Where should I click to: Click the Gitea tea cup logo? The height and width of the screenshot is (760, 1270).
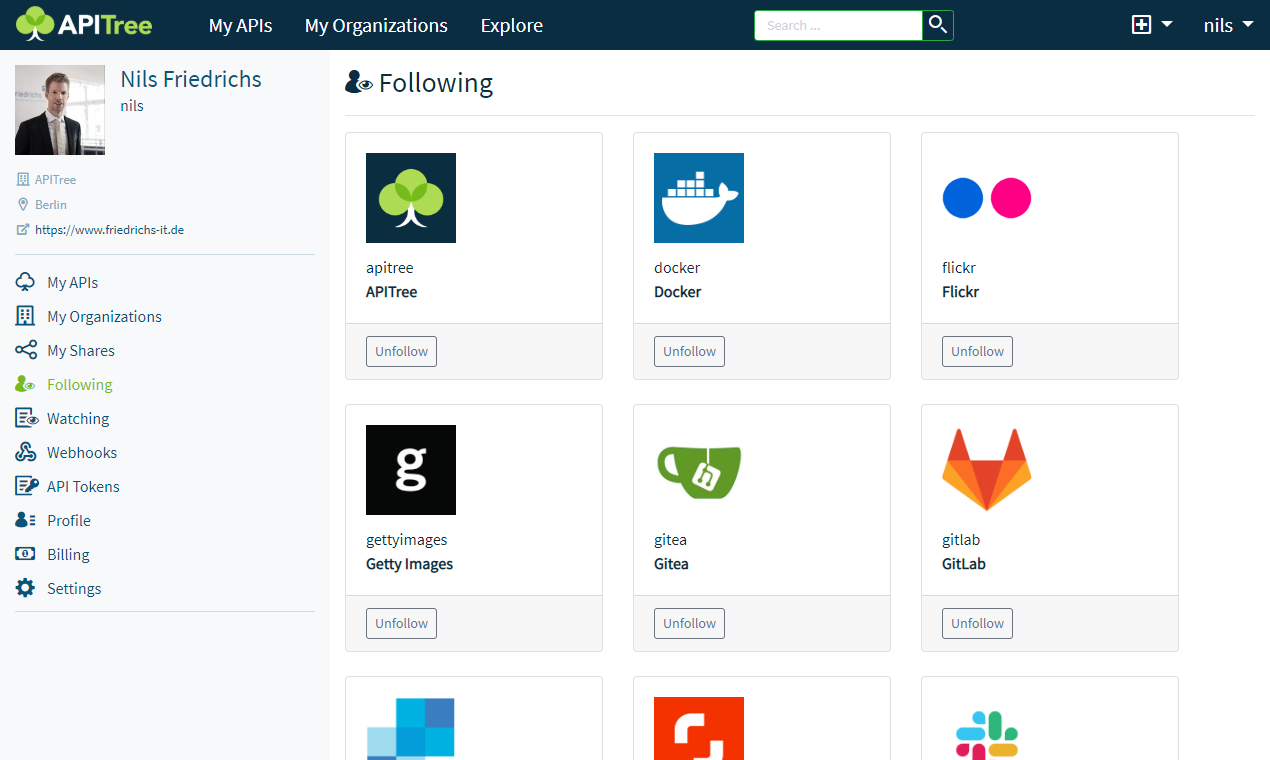pos(699,470)
